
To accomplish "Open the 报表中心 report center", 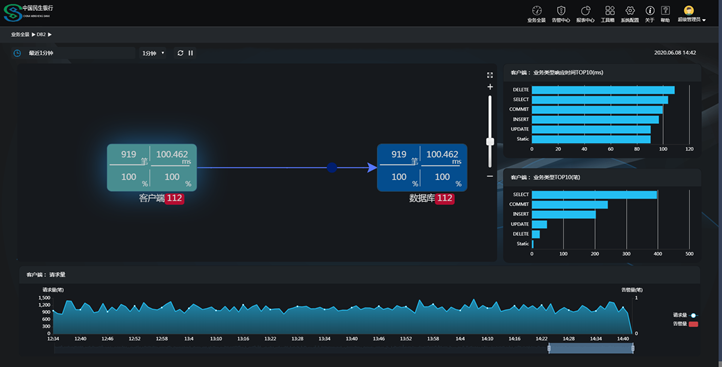I will pos(585,14).
